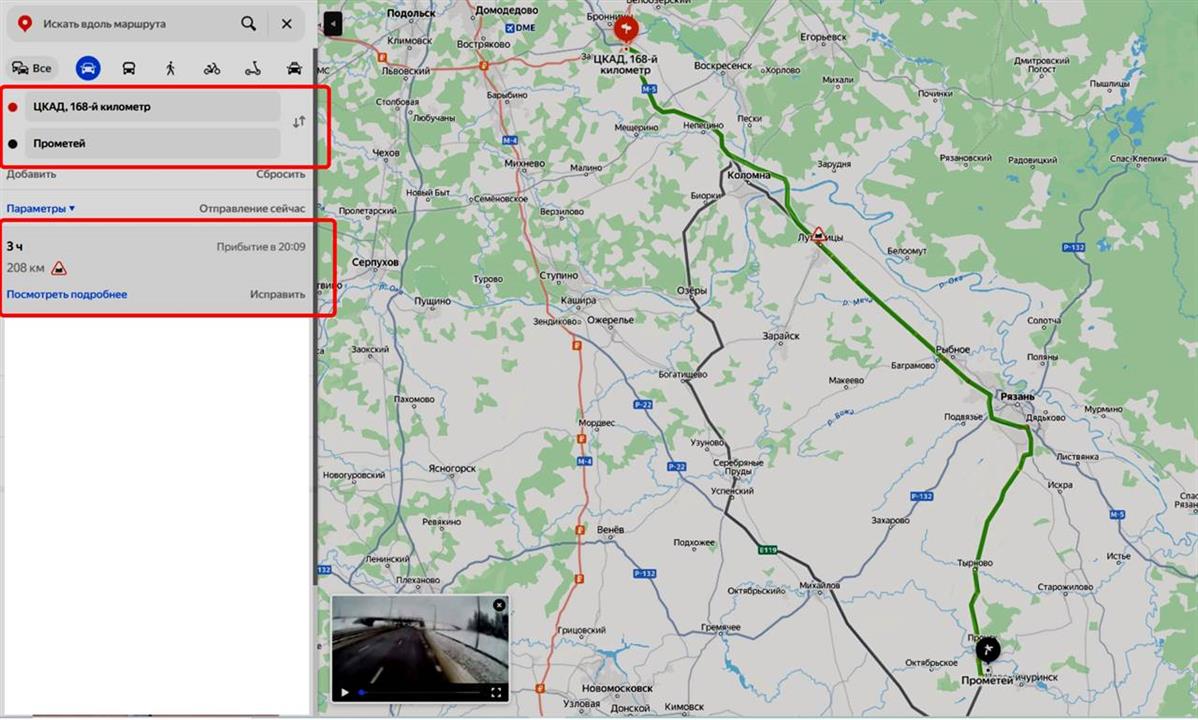Click the 'Прометей' destination field

[150, 143]
